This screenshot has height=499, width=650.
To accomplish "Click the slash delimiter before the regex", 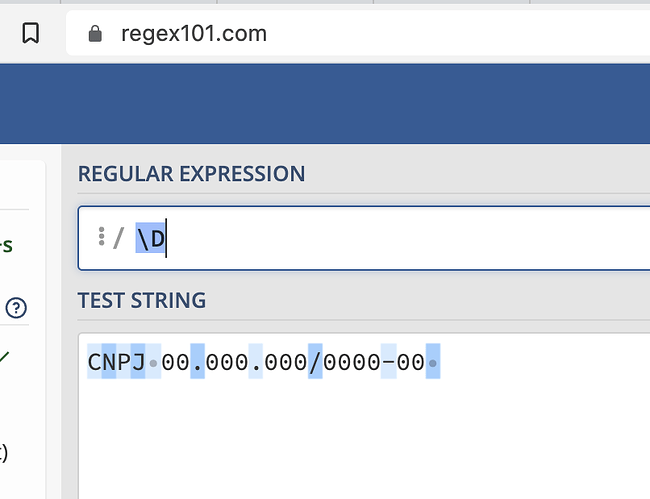I will (x=118, y=238).
